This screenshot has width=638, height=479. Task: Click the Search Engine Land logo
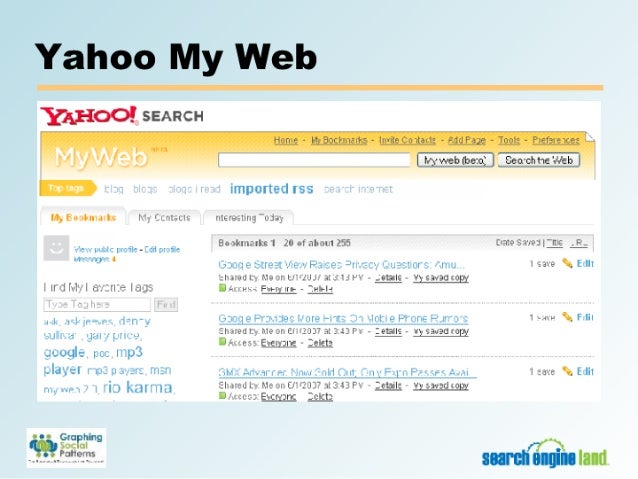coord(545,453)
